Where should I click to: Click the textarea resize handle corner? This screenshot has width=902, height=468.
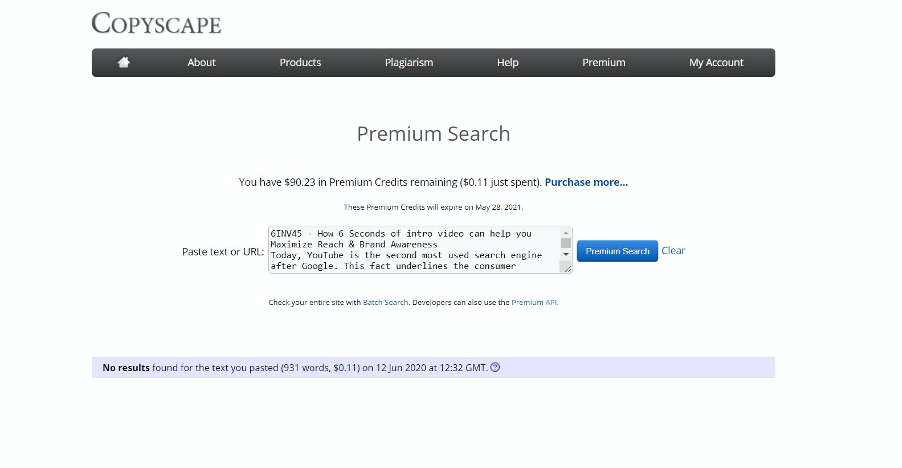567,268
